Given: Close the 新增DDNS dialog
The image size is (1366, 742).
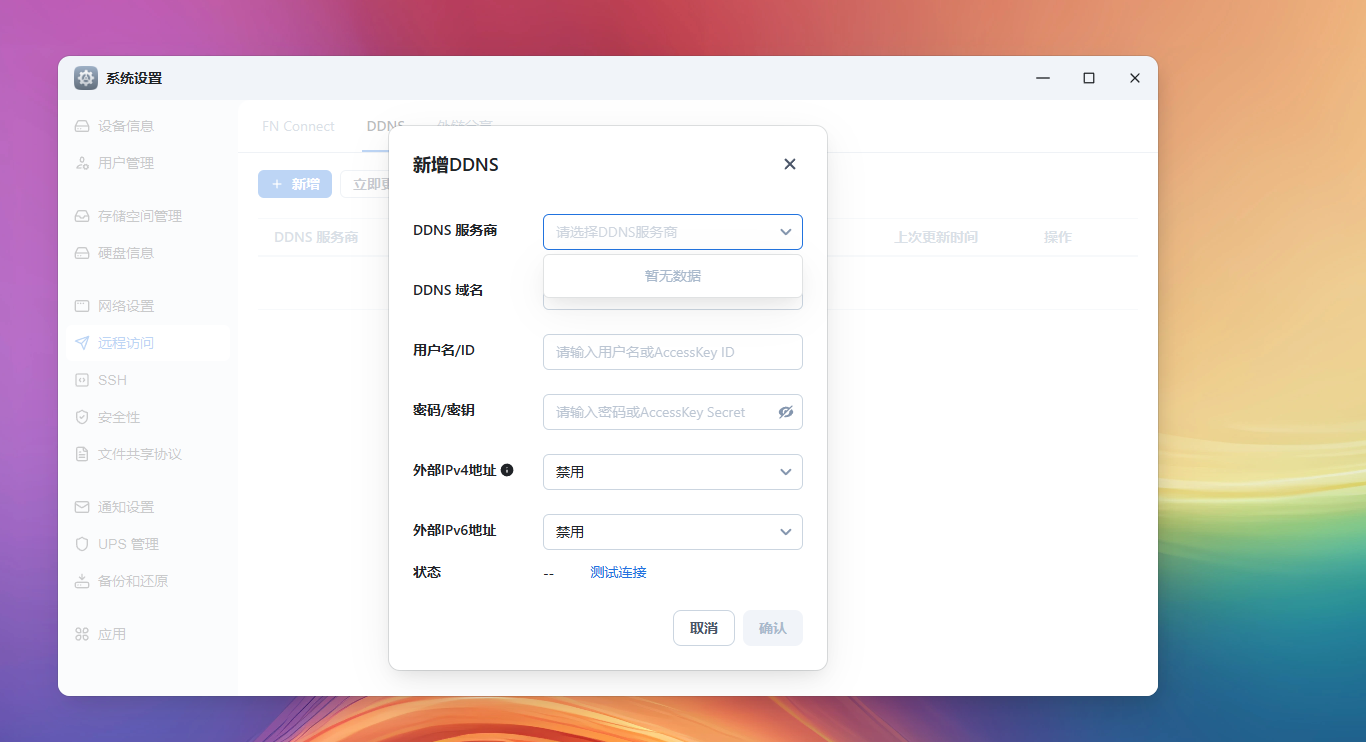Looking at the screenshot, I should pos(790,164).
